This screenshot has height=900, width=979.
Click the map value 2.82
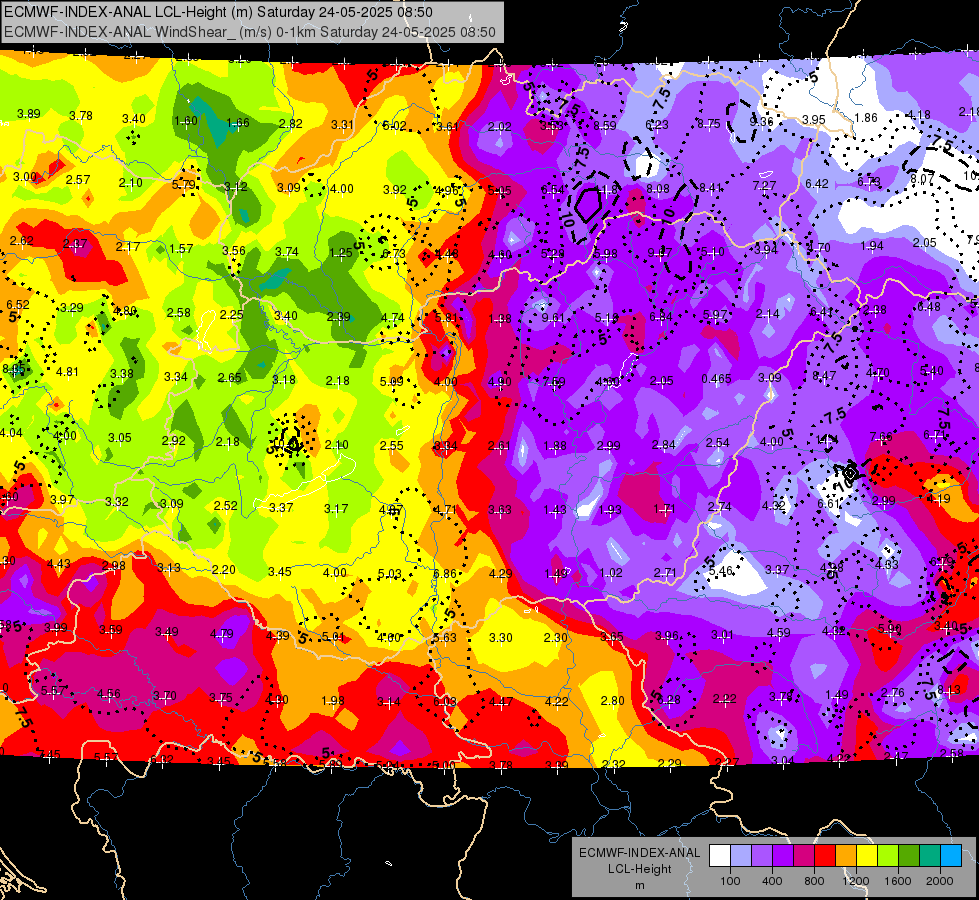[x=291, y=124]
